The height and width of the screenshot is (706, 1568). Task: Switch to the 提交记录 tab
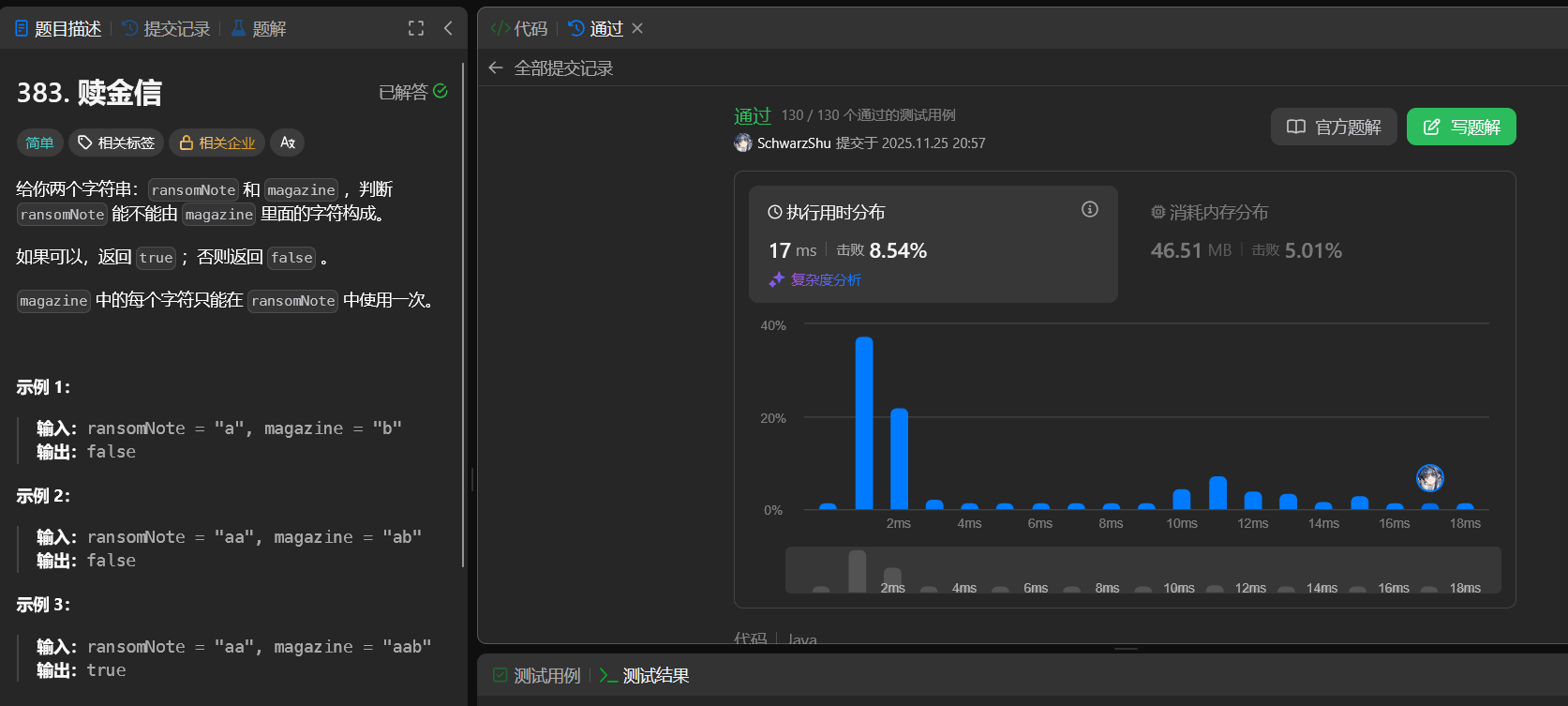coord(166,29)
